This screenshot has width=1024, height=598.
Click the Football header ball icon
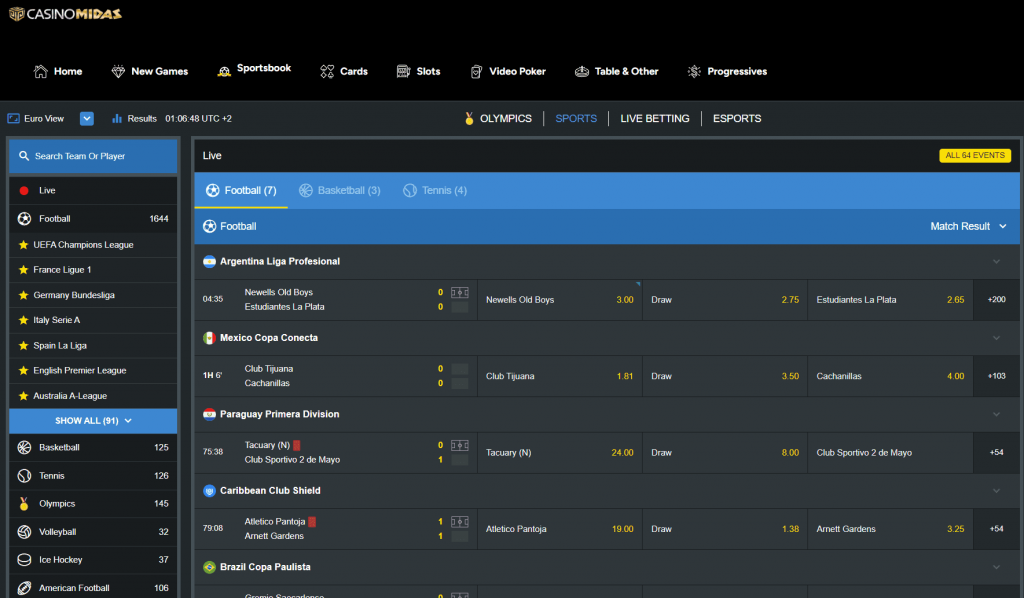pyautogui.click(x=210, y=226)
